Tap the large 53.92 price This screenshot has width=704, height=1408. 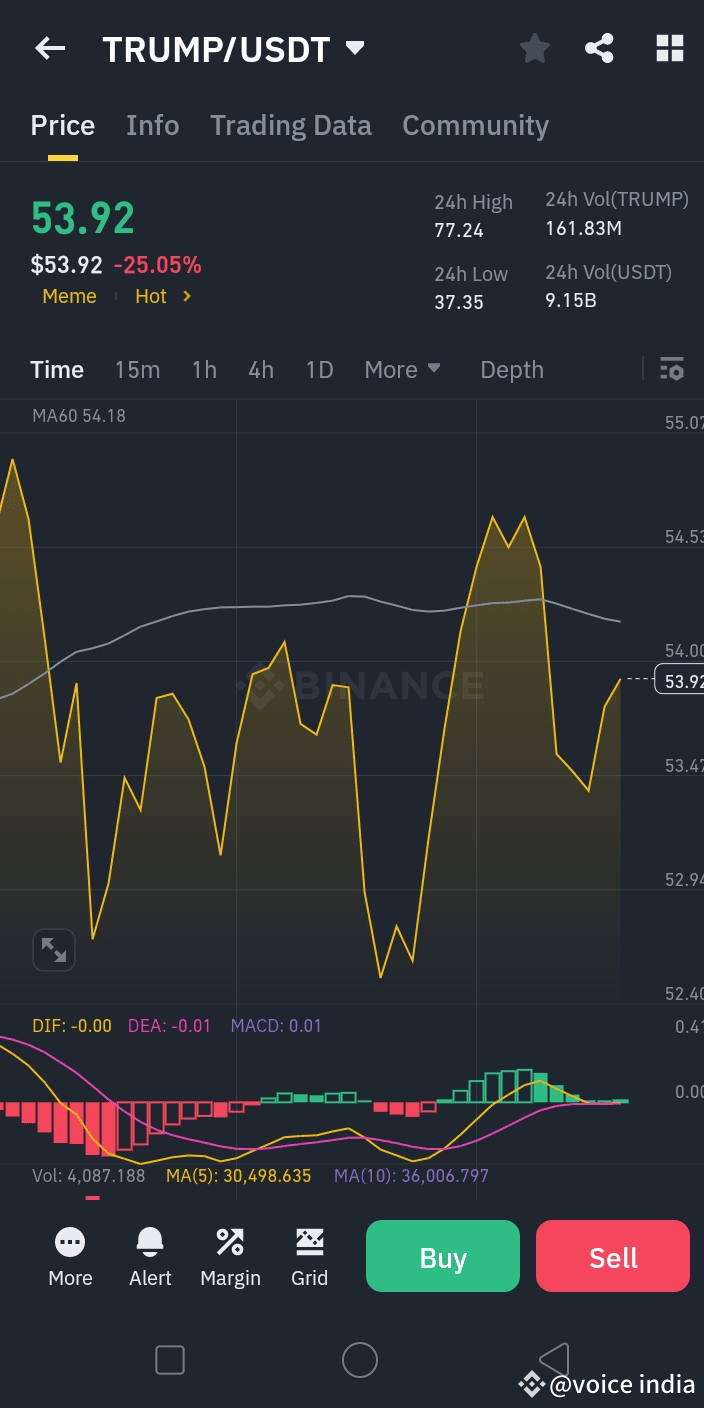(x=83, y=218)
